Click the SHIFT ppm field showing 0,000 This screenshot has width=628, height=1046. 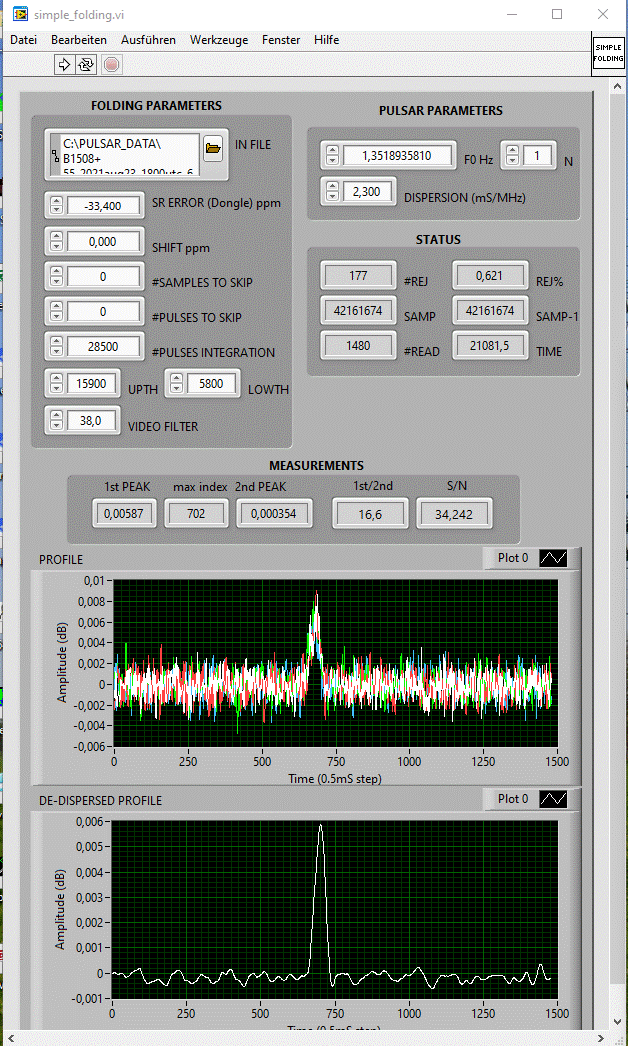pyautogui.click(x=103, y=241)
